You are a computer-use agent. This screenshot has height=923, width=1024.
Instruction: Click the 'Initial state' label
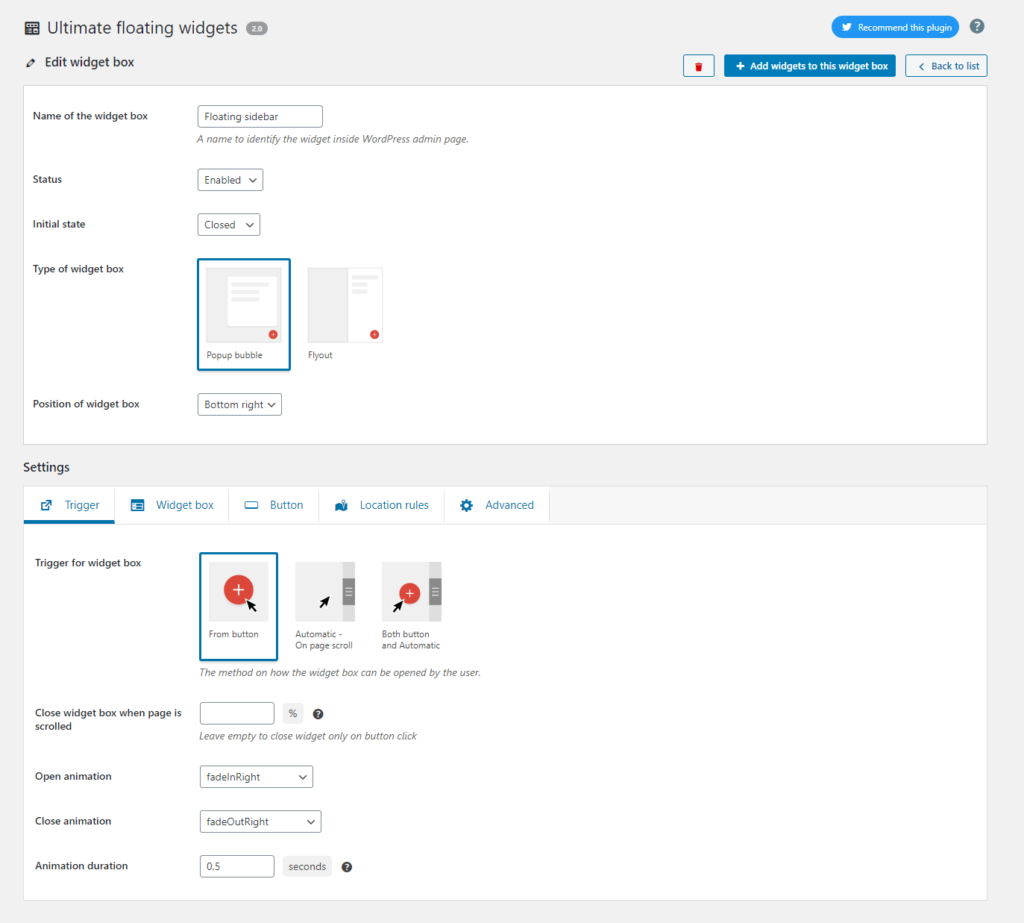pos(59,224)
